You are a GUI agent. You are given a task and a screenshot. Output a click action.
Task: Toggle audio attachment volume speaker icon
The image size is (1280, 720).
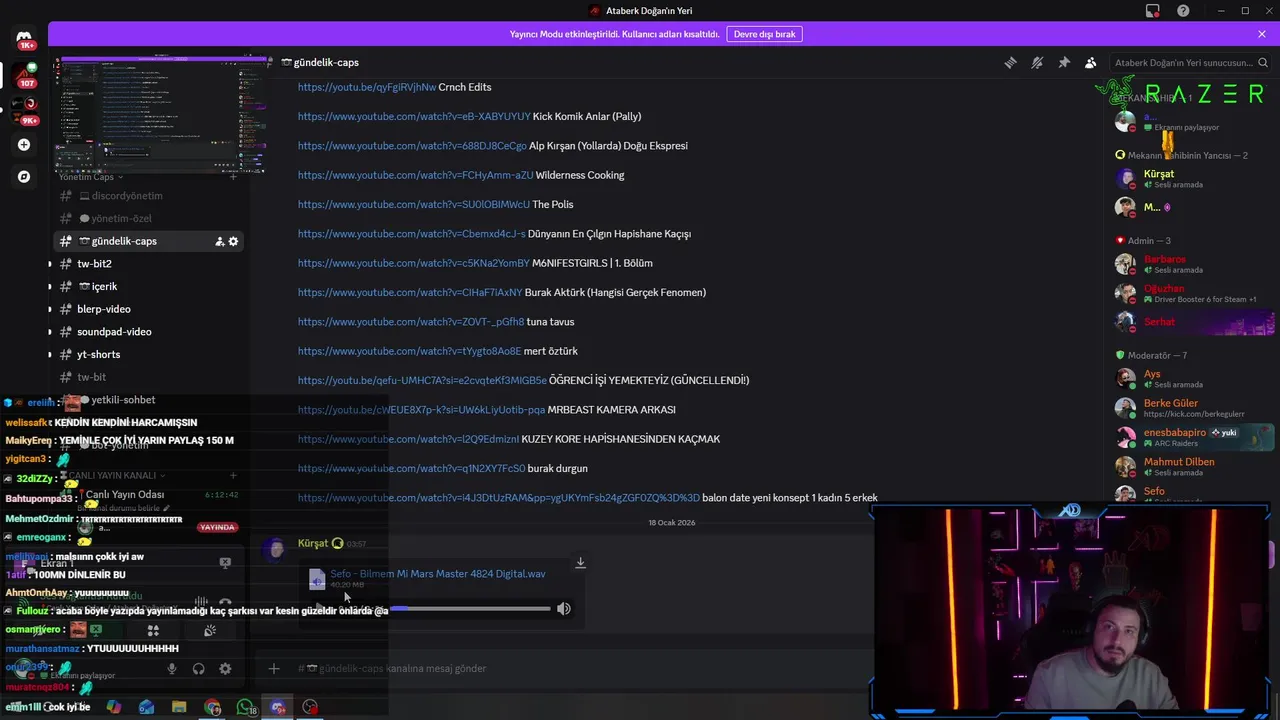point(564,608)
